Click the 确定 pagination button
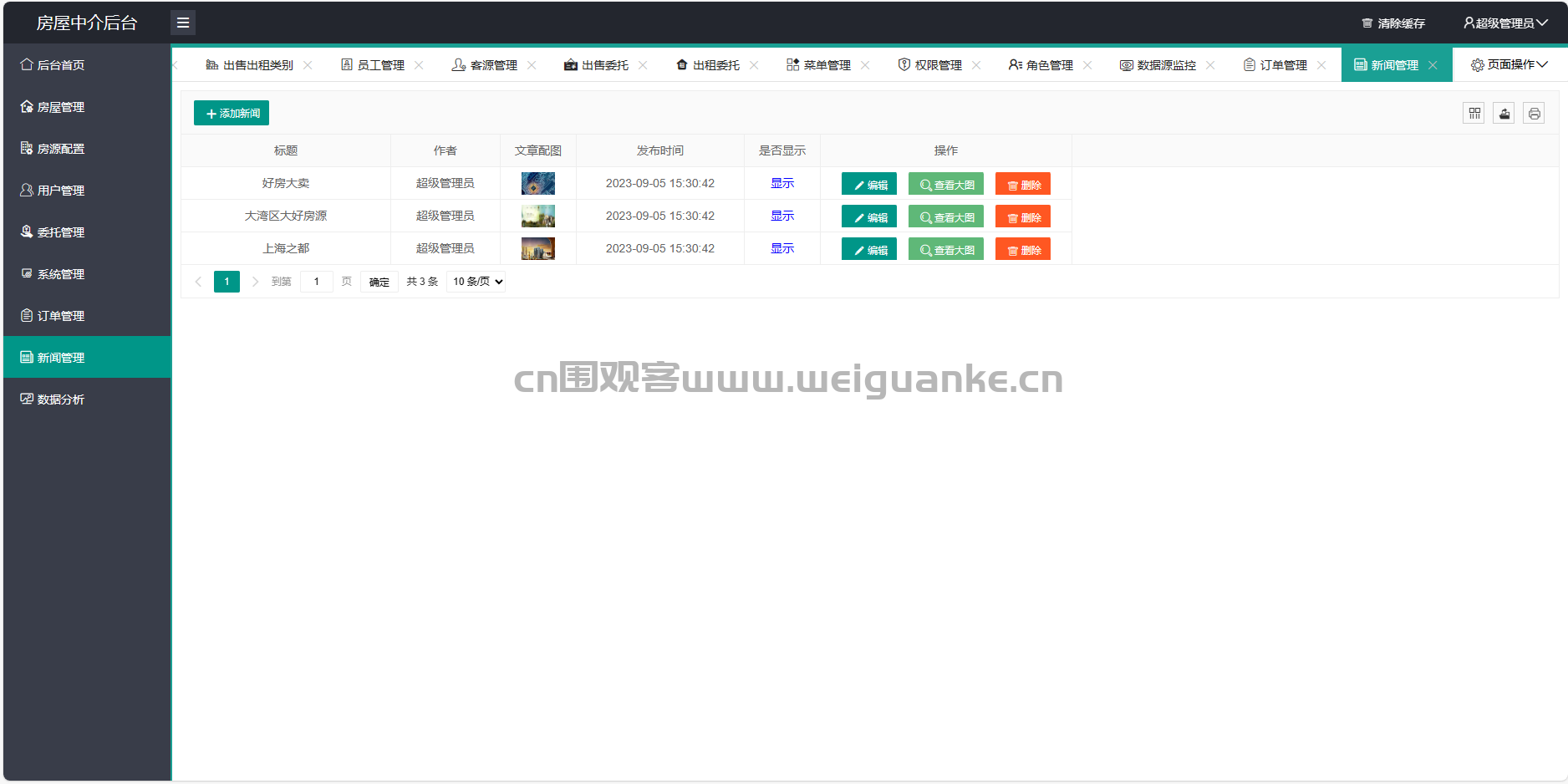Image resolution: width=1568 pixels, height=784 pixels. (379, 282)
